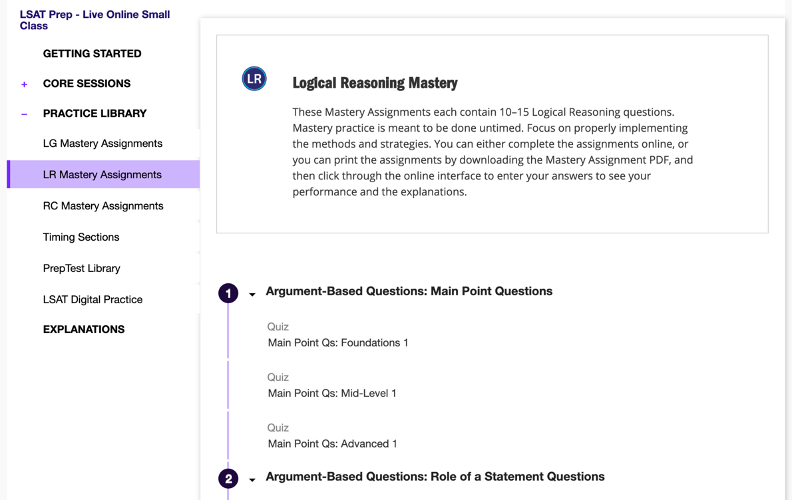Screen dimensions: 792x500
Task: Click Argument-Based Questions: Main Point heading
Action: (408, 291)
